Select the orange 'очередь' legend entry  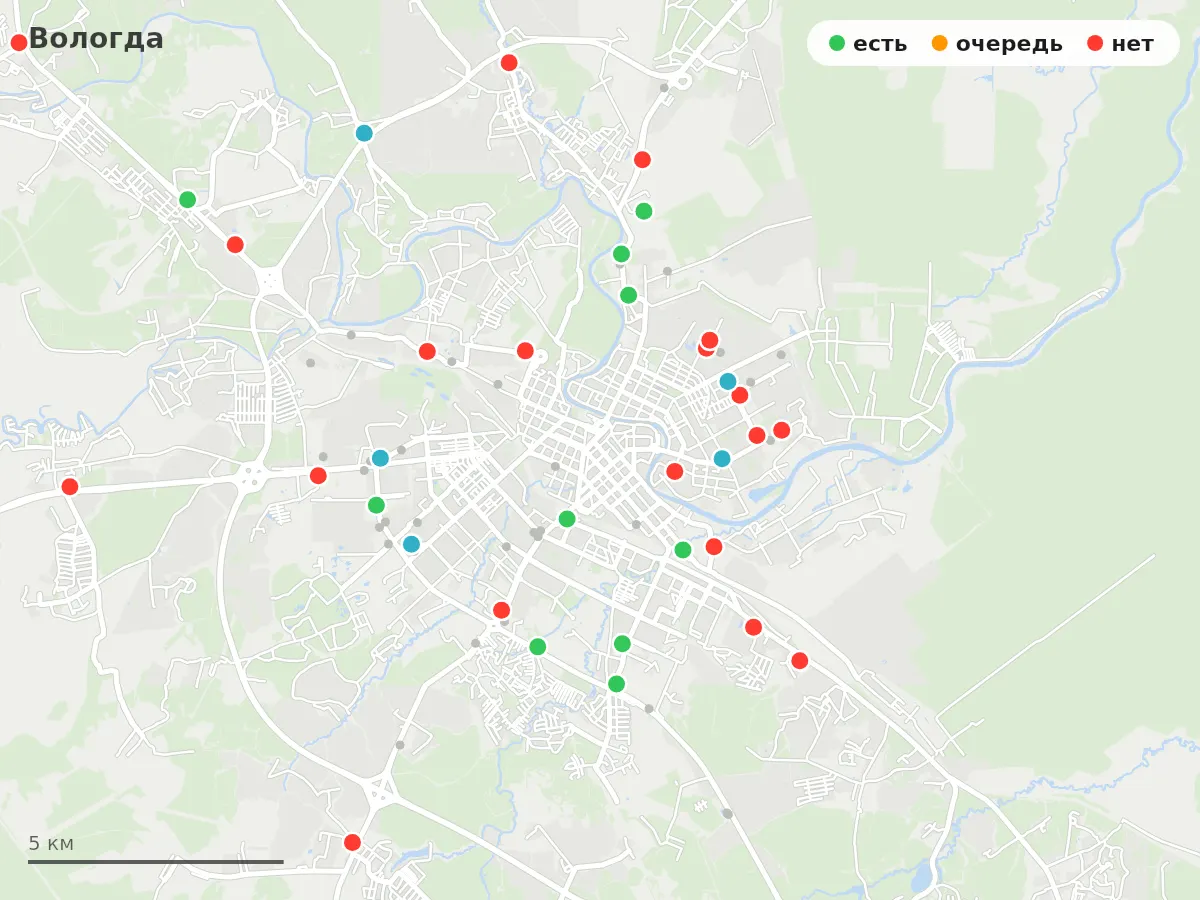click(996, 43)
